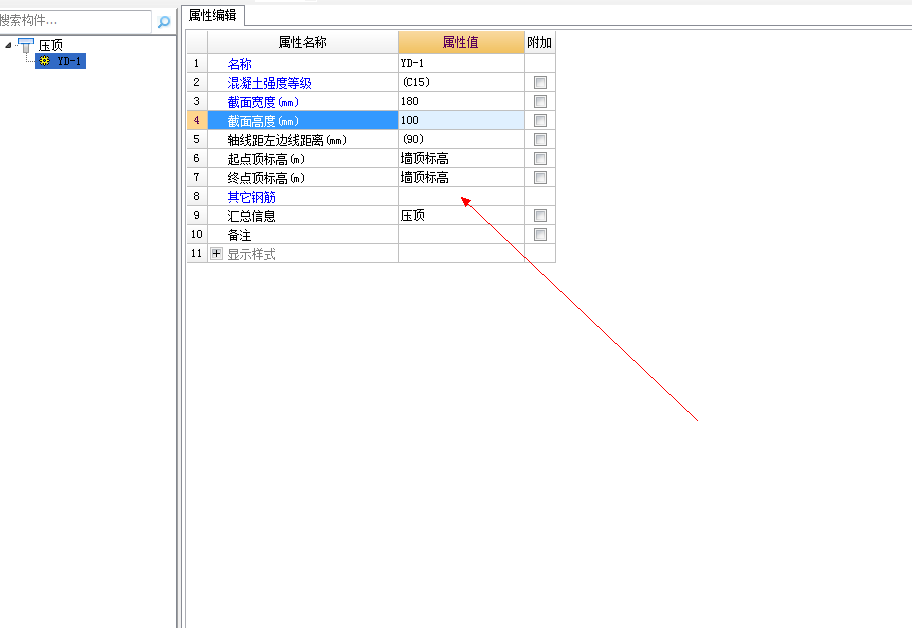Image resolution: width=912 pixels, height=628 pixels.
Task: Click the 混凝土强度等级 property link
Action: (x=269, y=83)
